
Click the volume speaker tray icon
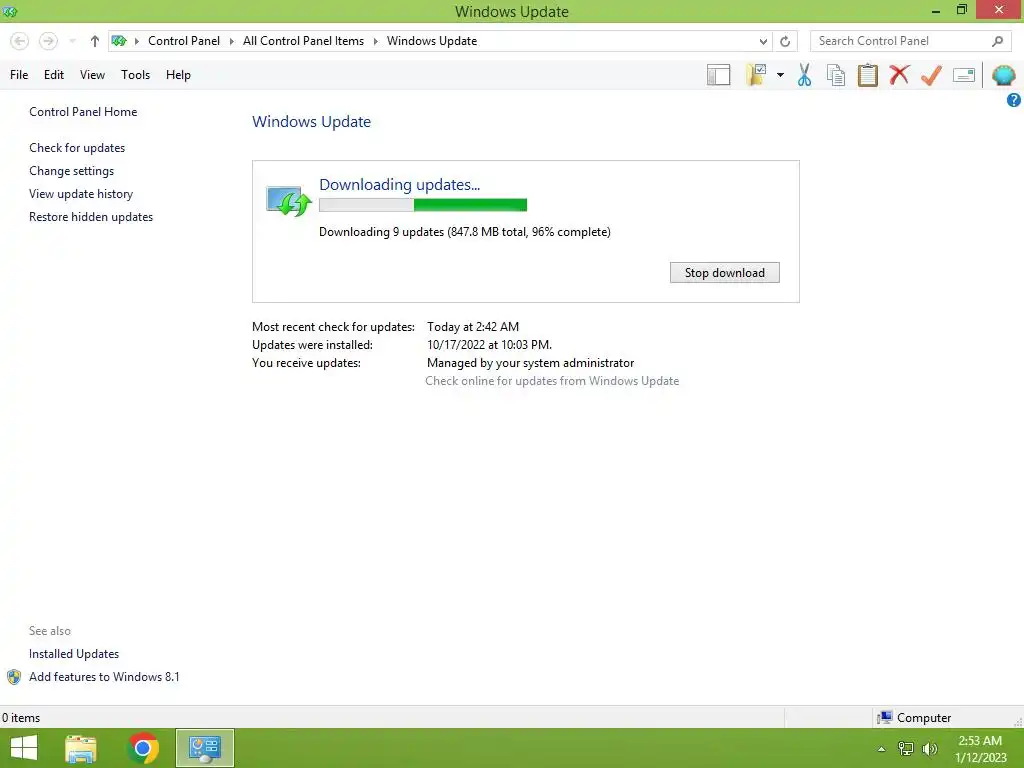(x=929, y=749)
